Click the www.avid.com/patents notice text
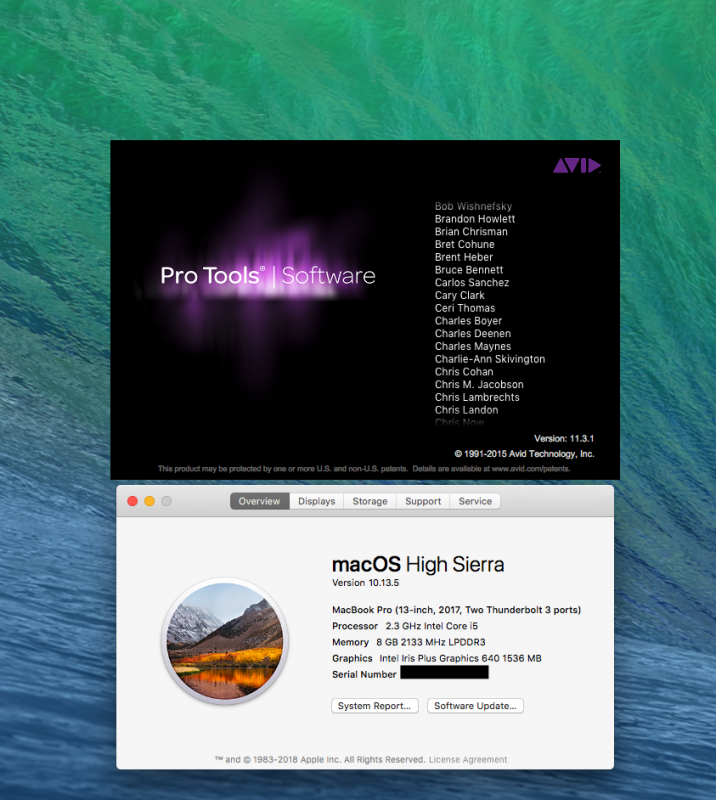The width and height of the screenshot is (716, 800). point(363,468)
